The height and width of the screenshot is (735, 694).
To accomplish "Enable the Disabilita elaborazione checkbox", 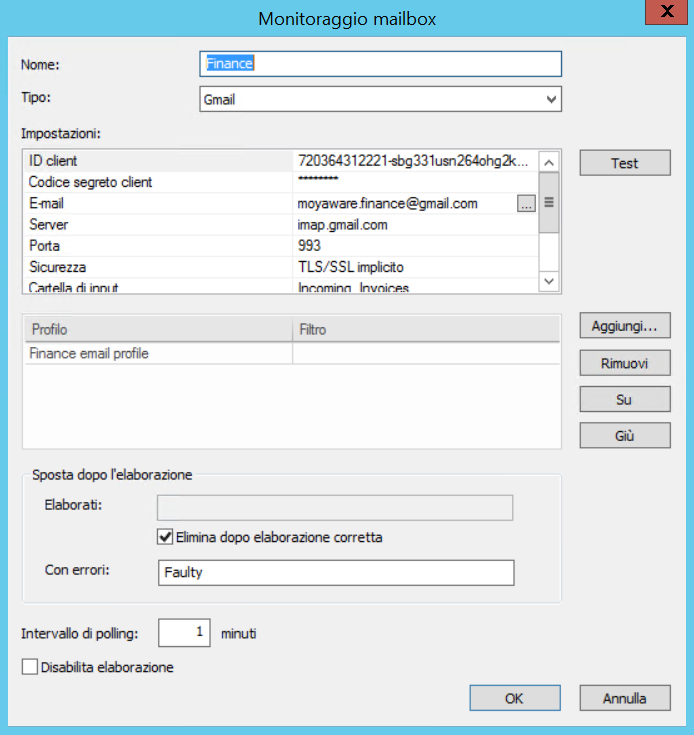I will point(30,667).
